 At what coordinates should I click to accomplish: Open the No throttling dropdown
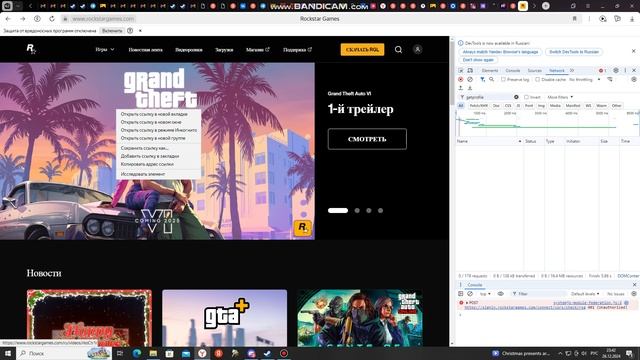pyautogui.click(x=584, y=80)
